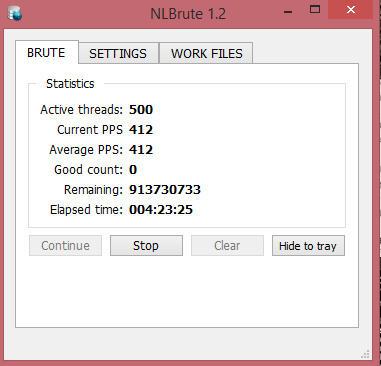
Task: Click the Average PPS label
Action: pos(86,150)
